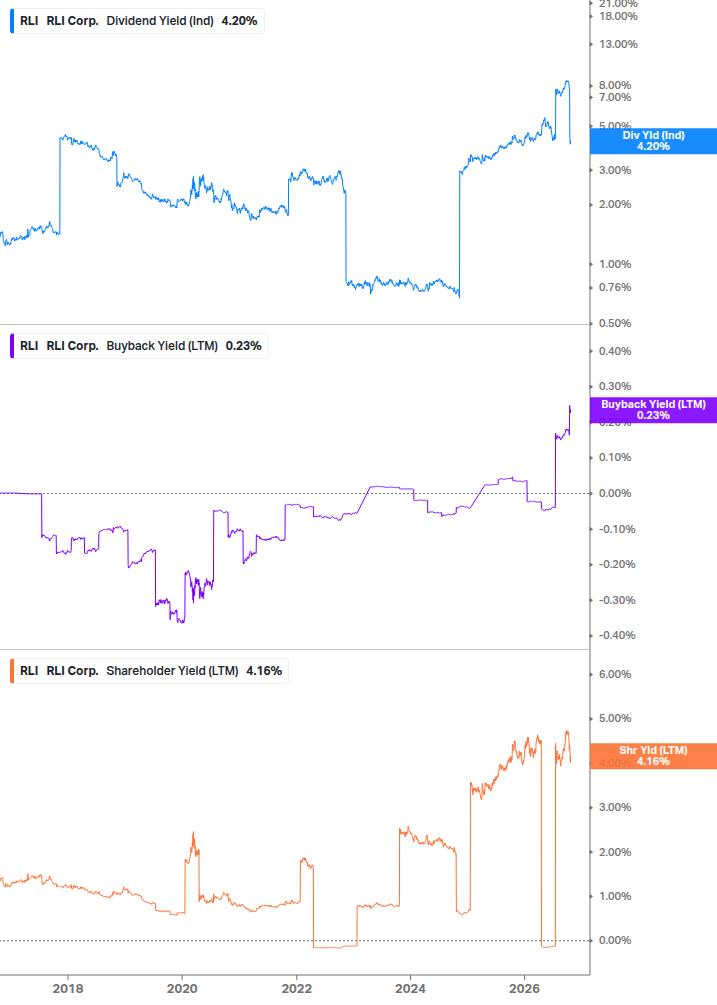Click the 0.76% tick on the dividend axis

pyautogui.click(x=615, y=287)
